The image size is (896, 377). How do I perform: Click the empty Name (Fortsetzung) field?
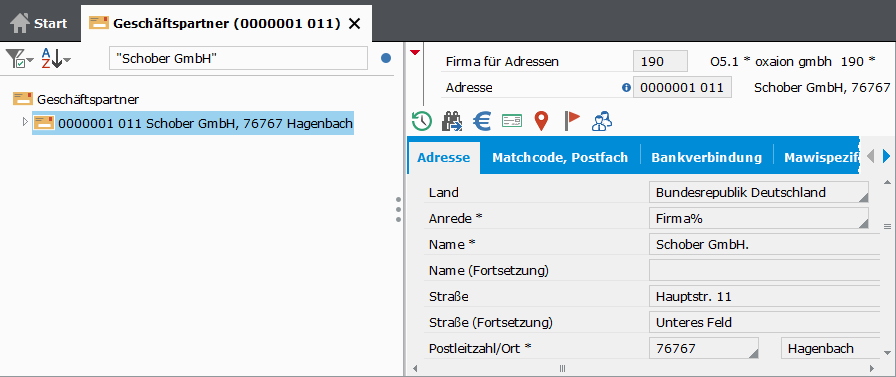[765, 270]
